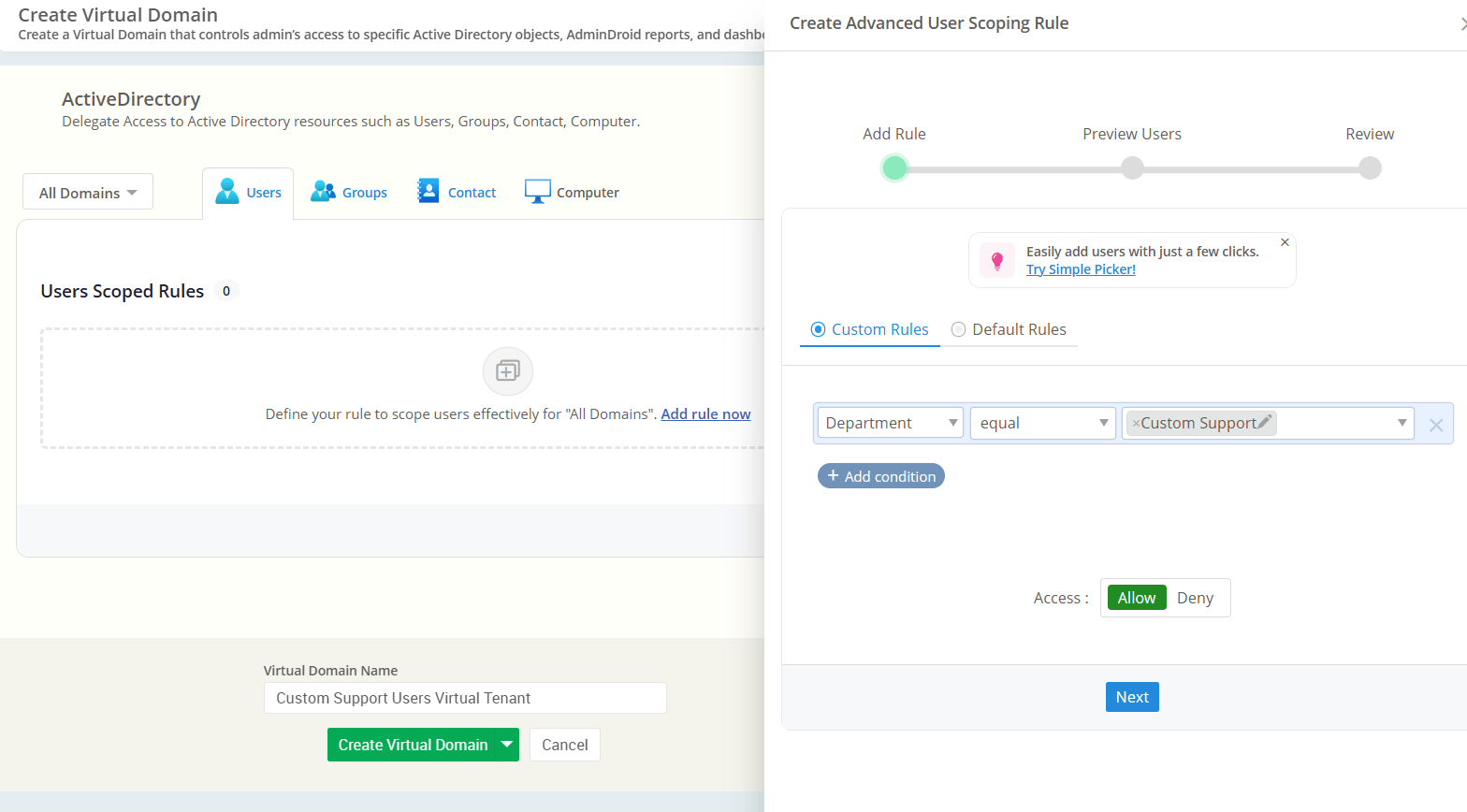Open the Create Virtual Domain split arrow
1467x812 pixels.
(x=507, y=745)
